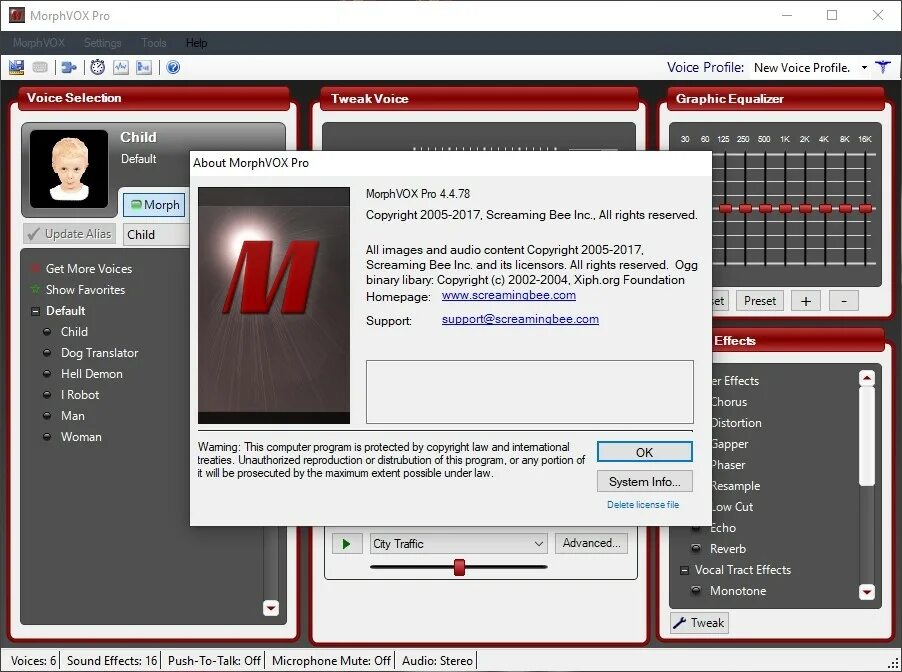Open the Tools menu
Image resolution: width=902 pixels, height=672 pixels.
(154, 43)
